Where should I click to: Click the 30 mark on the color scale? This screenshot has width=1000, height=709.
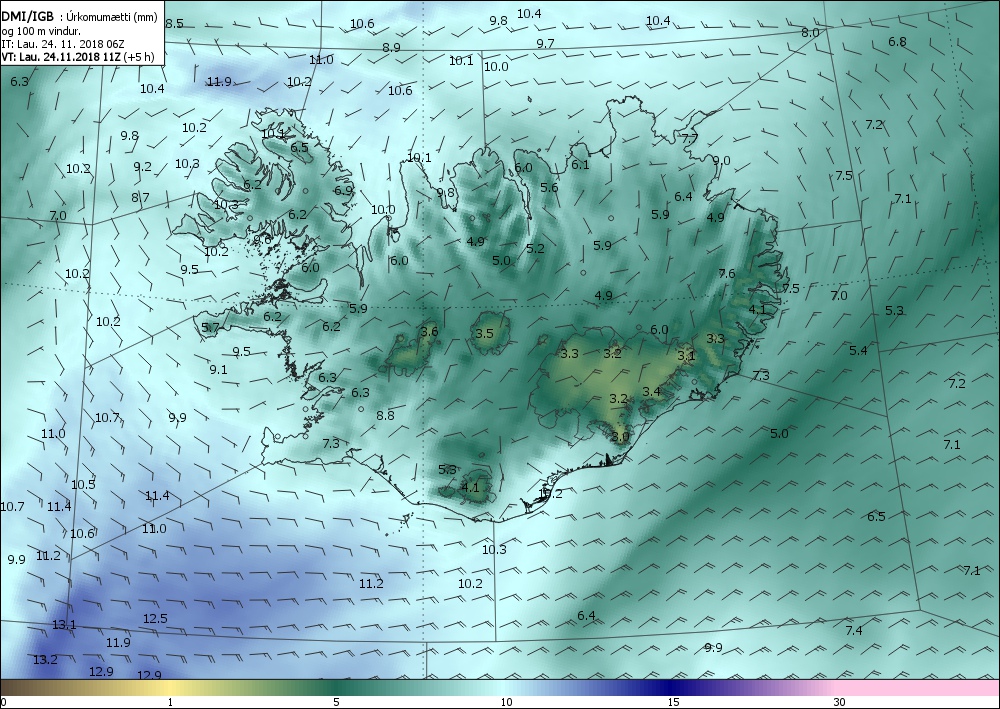840,703
